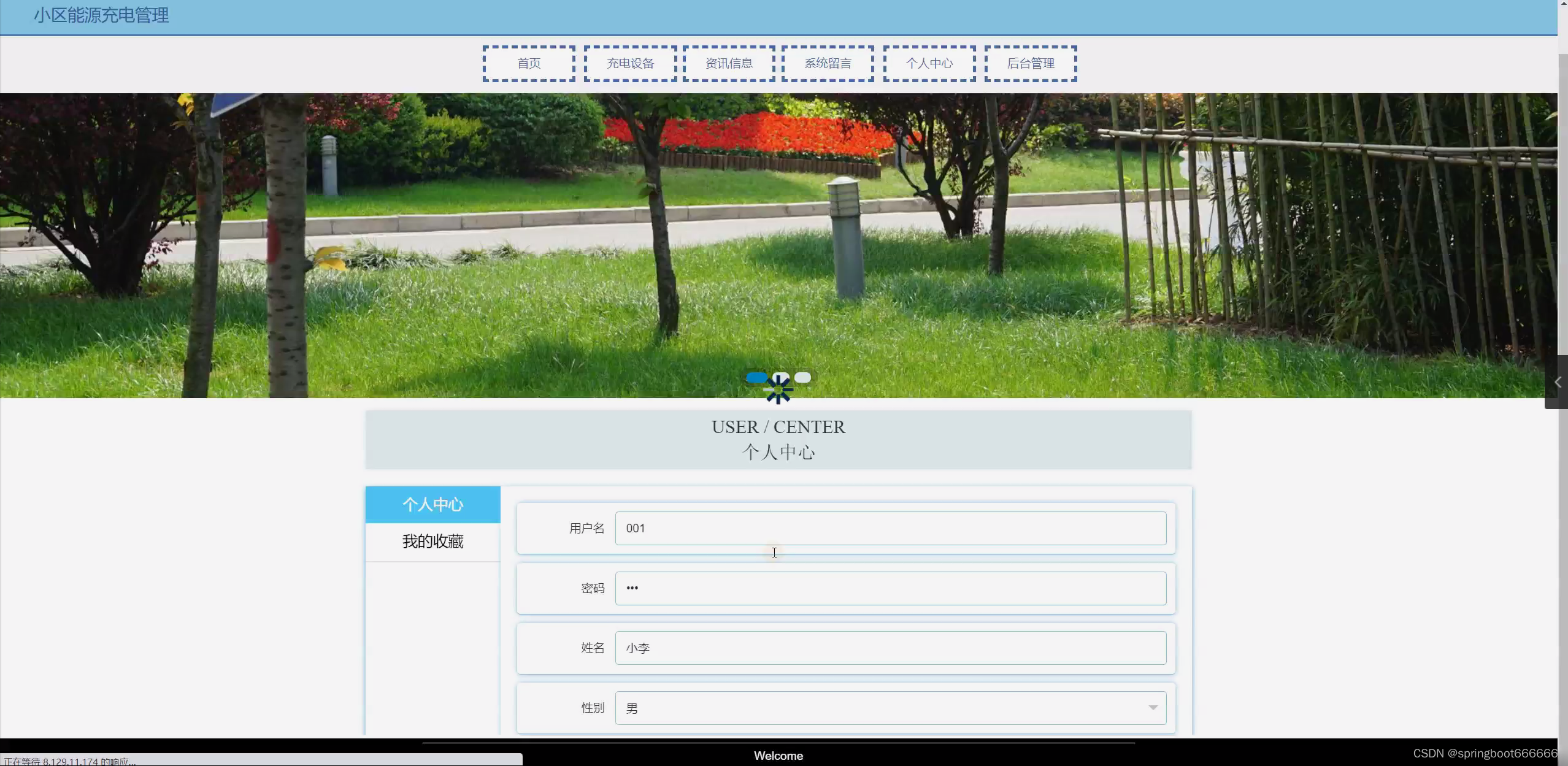Viewport: 1568px width, 766px height.
Task: Open 系统留言 from the navigation bar
Action: [x=828, y=63]
